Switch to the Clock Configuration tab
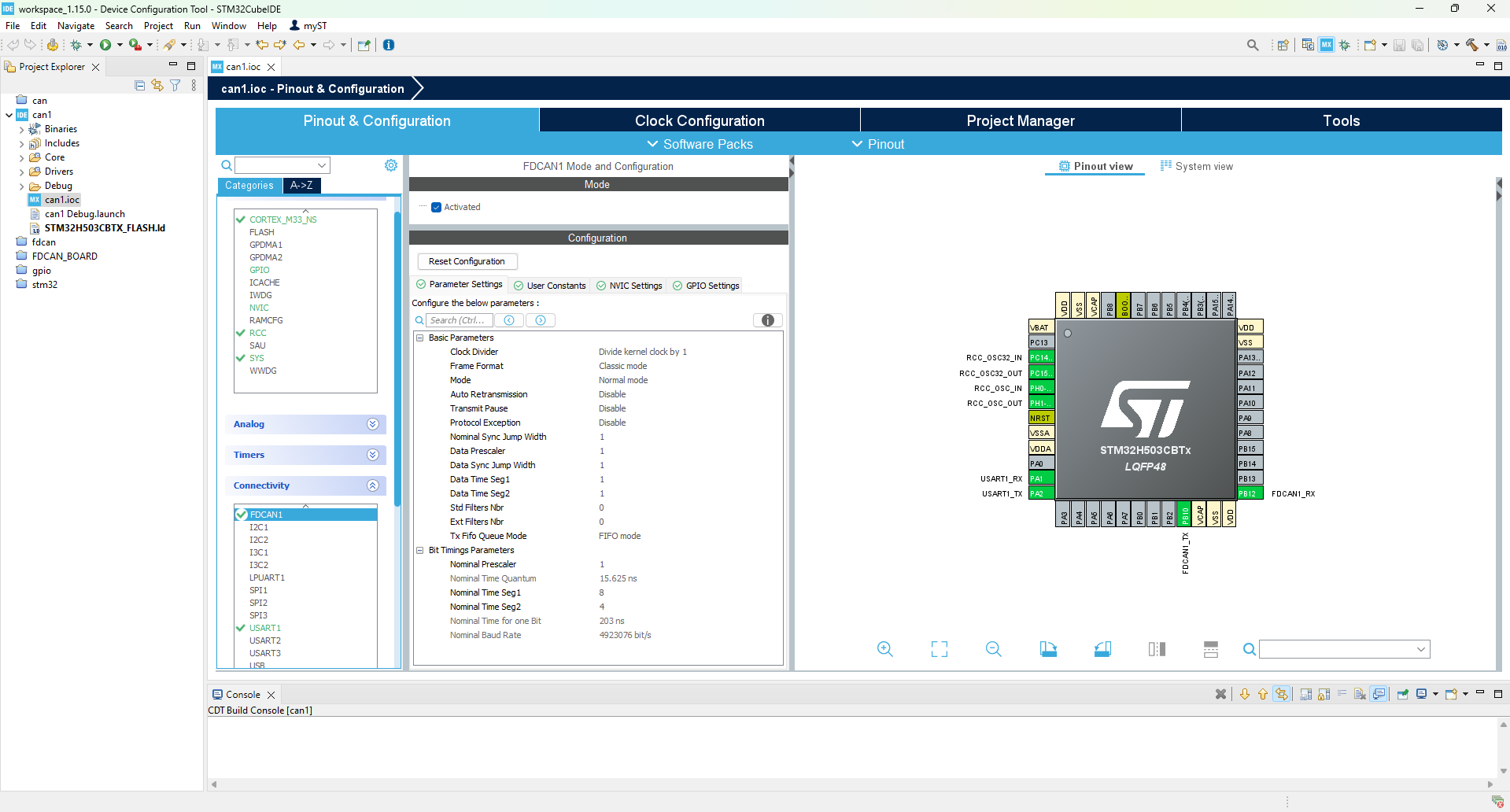This screenshot has width=1510, height=812. pos(699,120)
